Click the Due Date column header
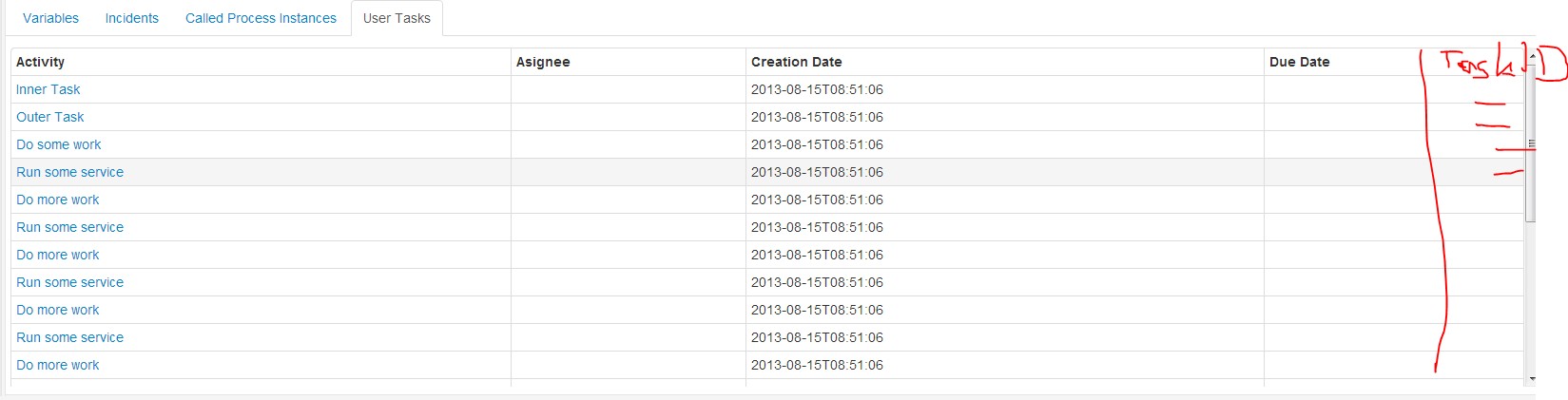The height and width of the screenshot is (400, 1568). pyautogui.click(x=1300, y=62)
